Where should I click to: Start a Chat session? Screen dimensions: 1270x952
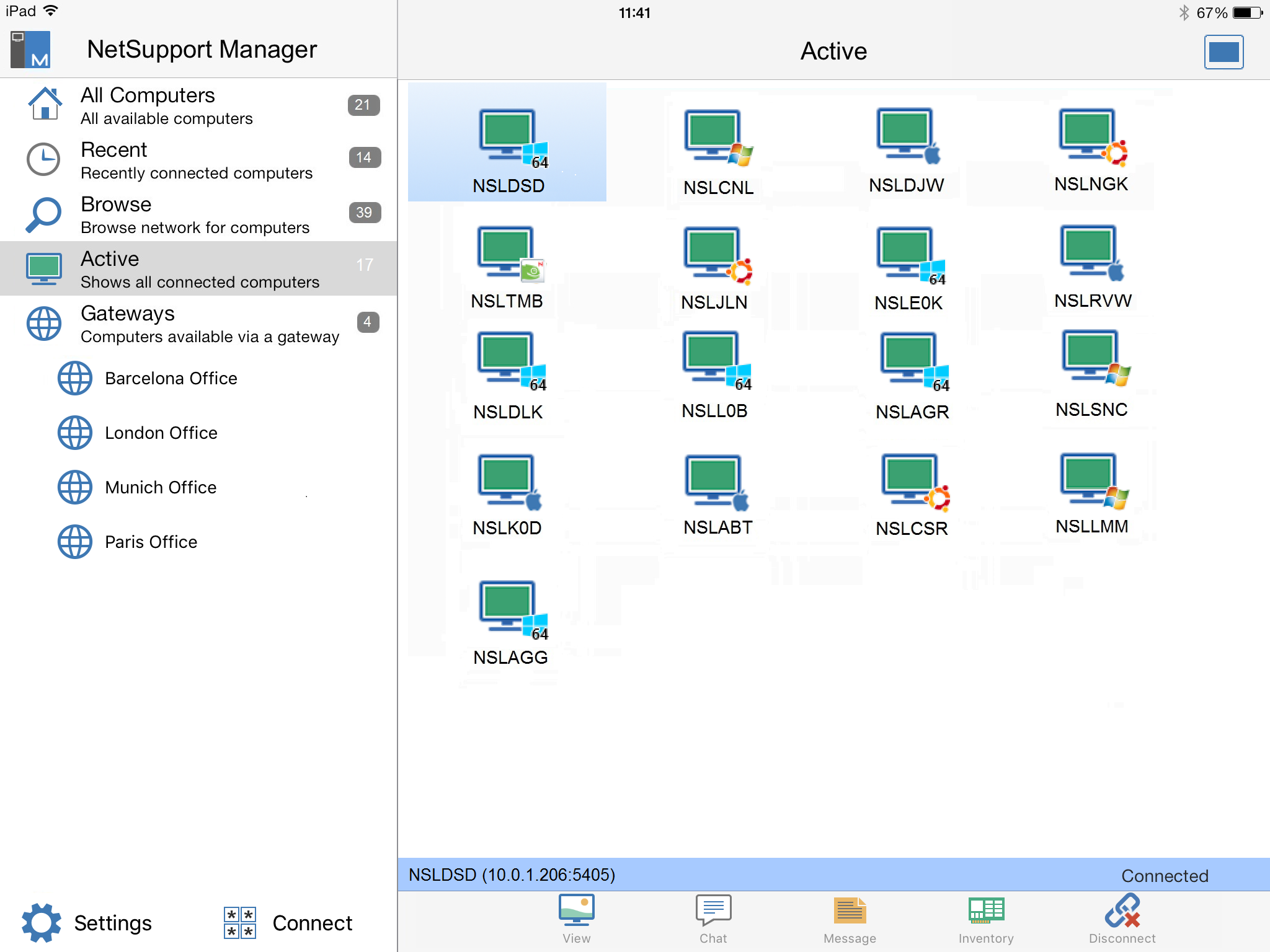point(713,919)
